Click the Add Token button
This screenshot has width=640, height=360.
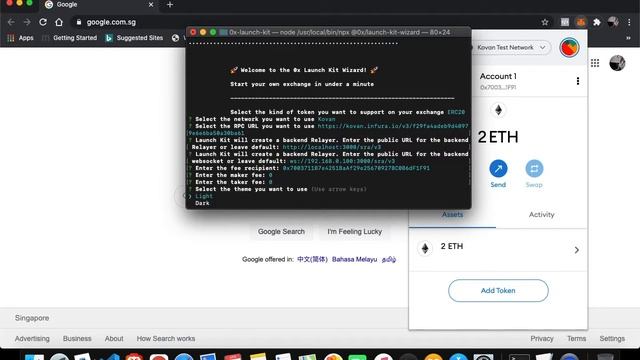498,291
